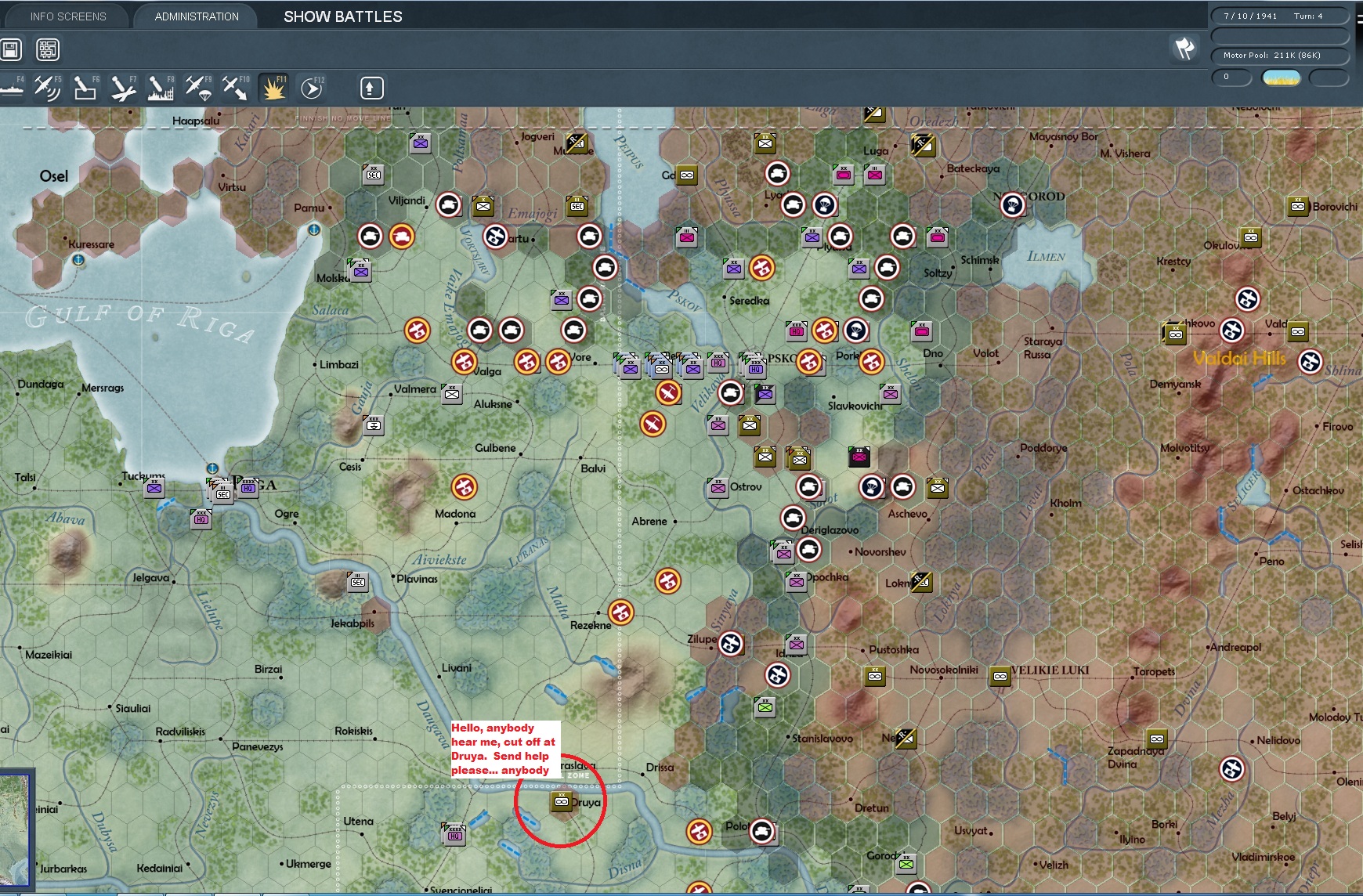This screenshot has height=896, width=1363.
Task: View the battle marker at Zilupe
Action: coord(731,644)
